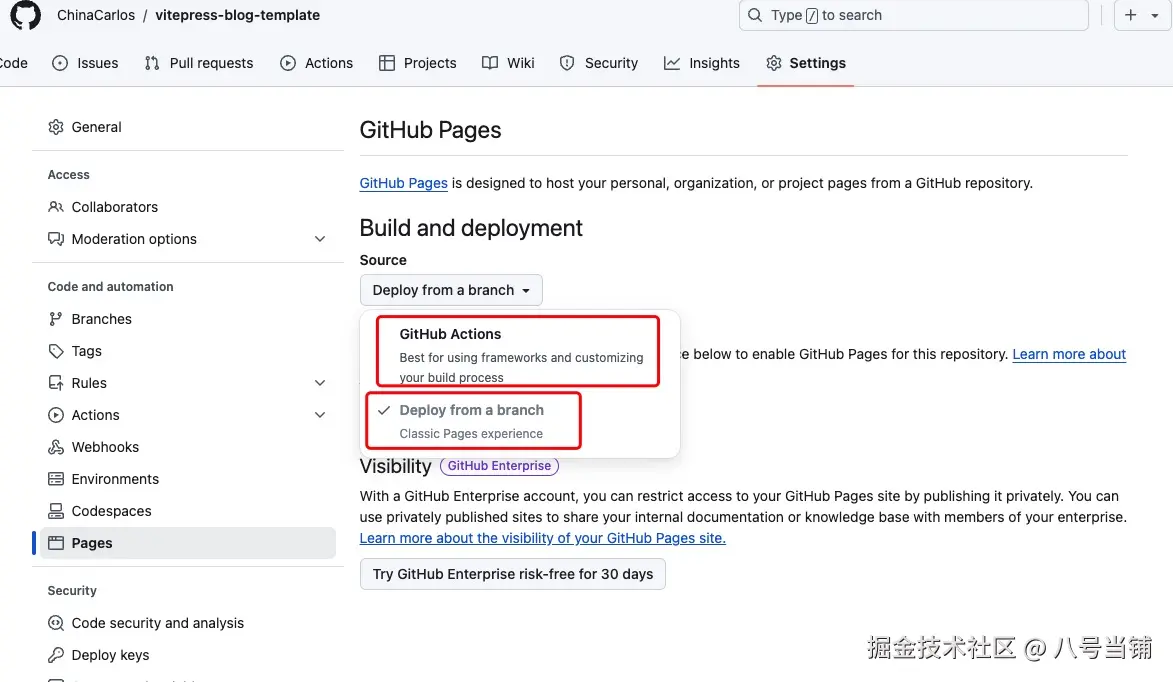Image resolution: width=1173 pixels, height=682 pixels.
Task: Select GitHub Actions as the build source
Action: [517, 351]
